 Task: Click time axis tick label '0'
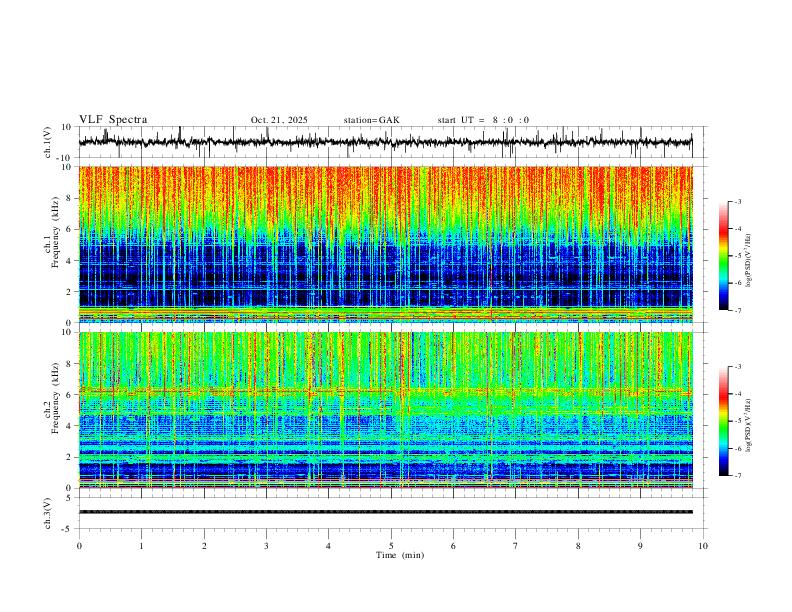click(x=79, y=546)
